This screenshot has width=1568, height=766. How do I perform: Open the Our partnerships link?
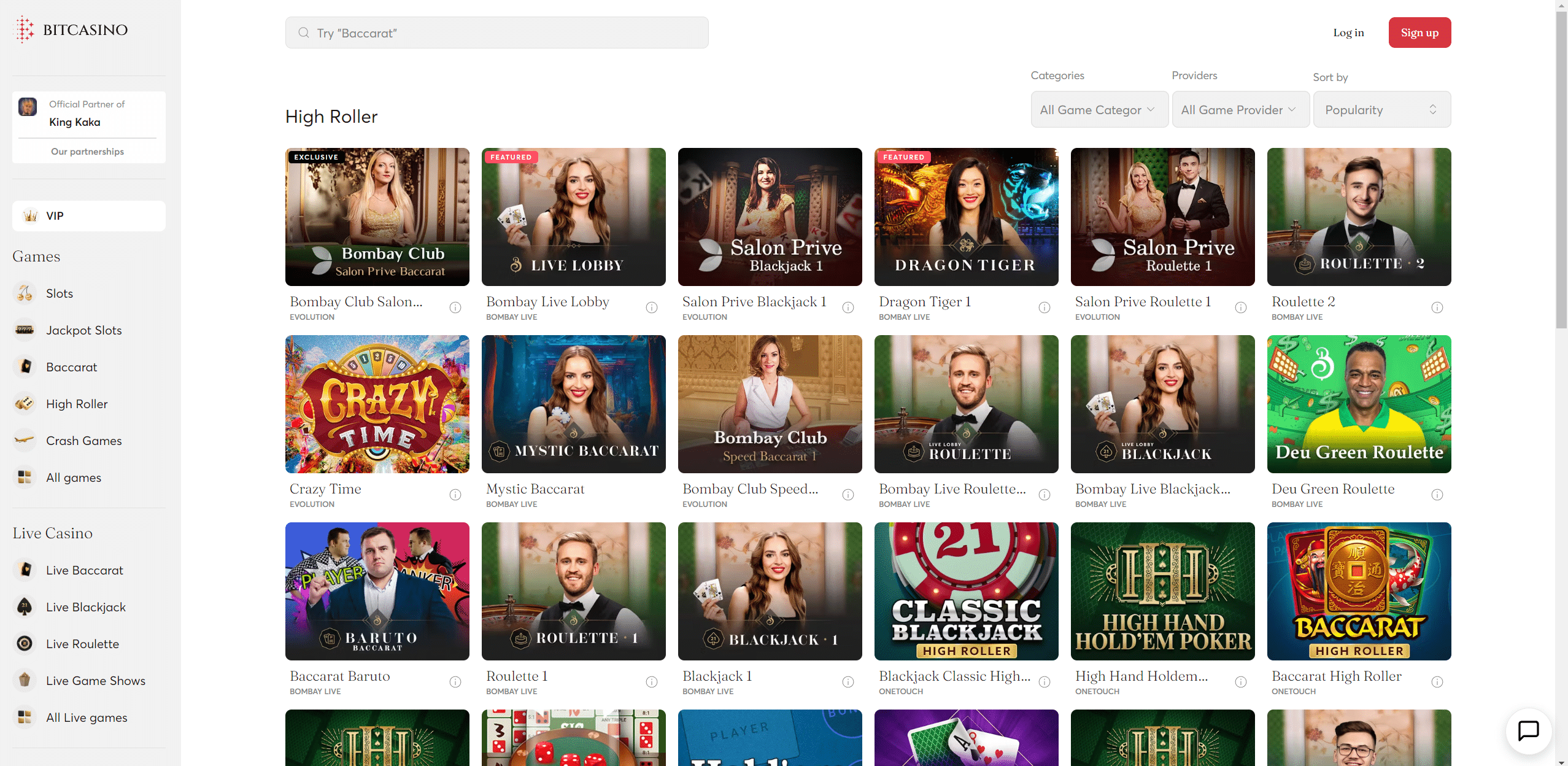tap(87, 152)
